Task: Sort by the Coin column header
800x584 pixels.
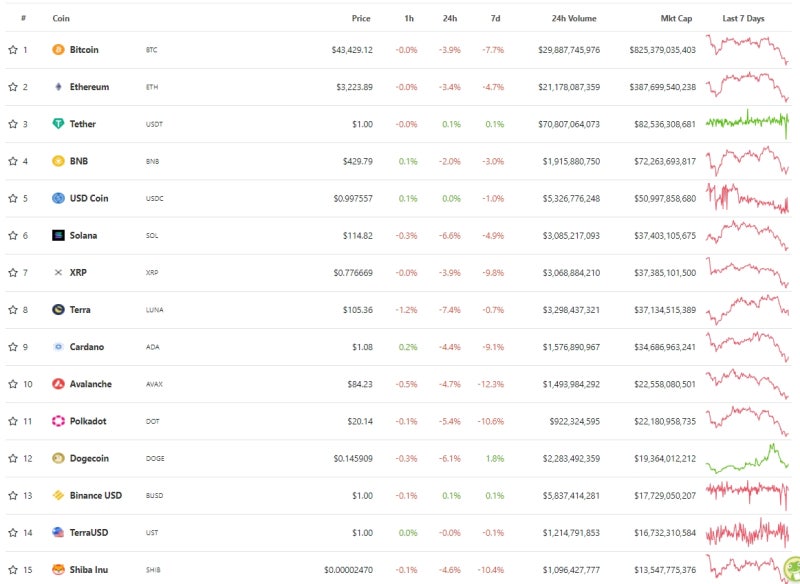Action: 61,18
